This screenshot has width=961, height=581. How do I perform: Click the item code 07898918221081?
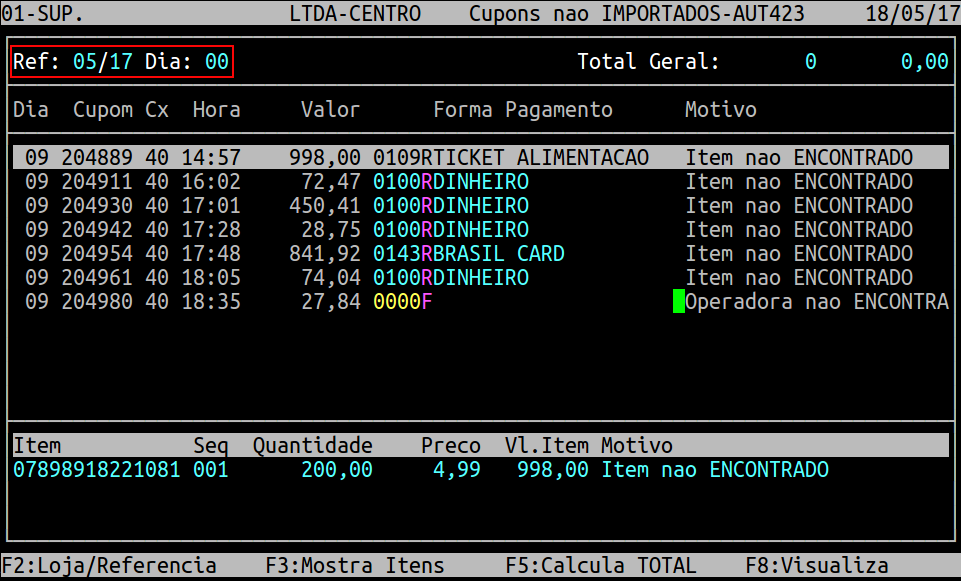click(x=97, y=469)
